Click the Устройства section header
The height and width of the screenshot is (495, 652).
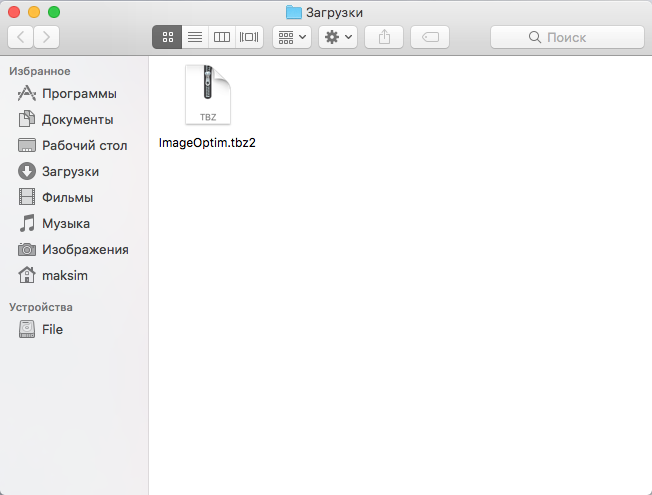[41, 307]
